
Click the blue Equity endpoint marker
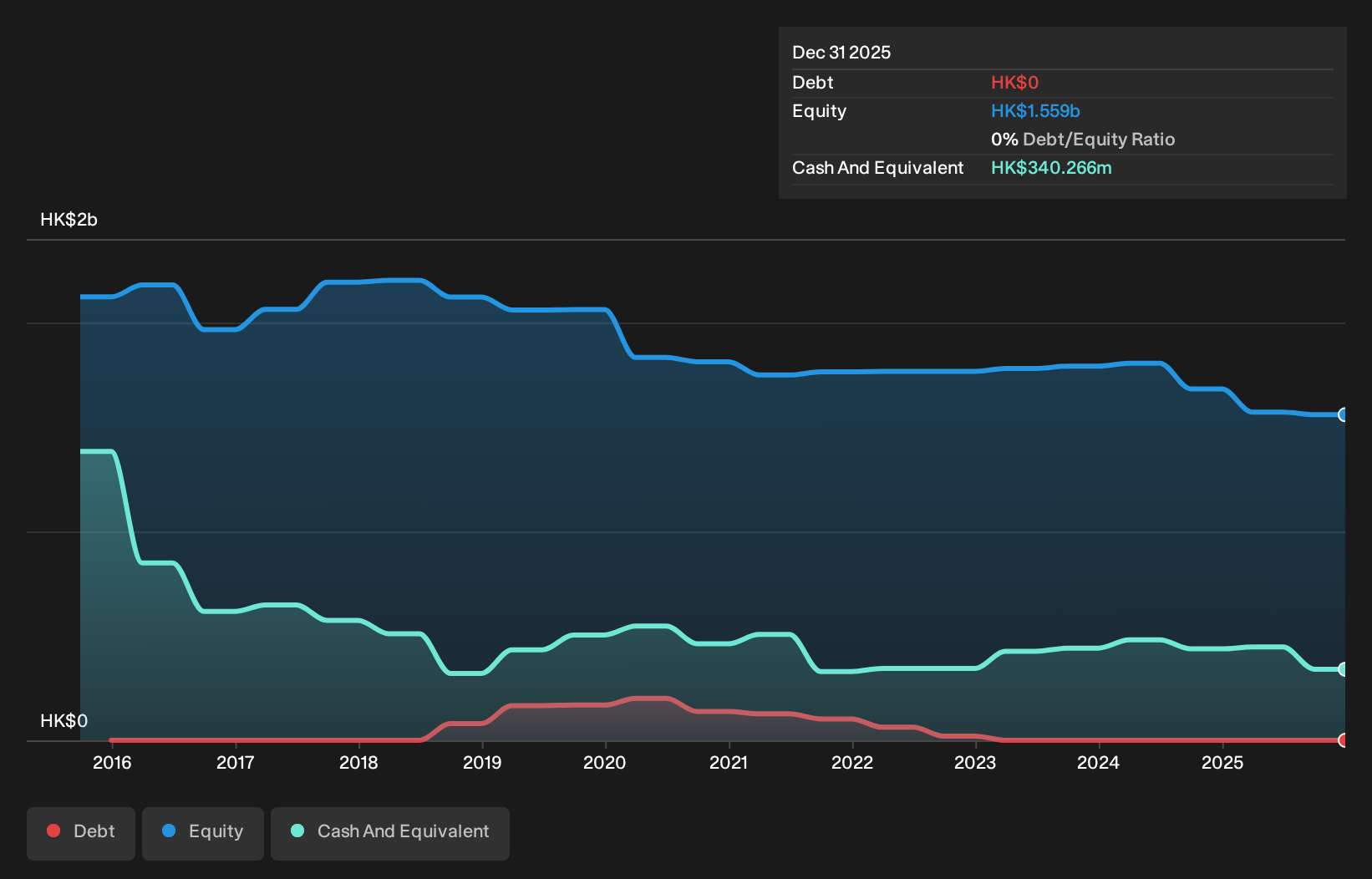(1343, 414)
